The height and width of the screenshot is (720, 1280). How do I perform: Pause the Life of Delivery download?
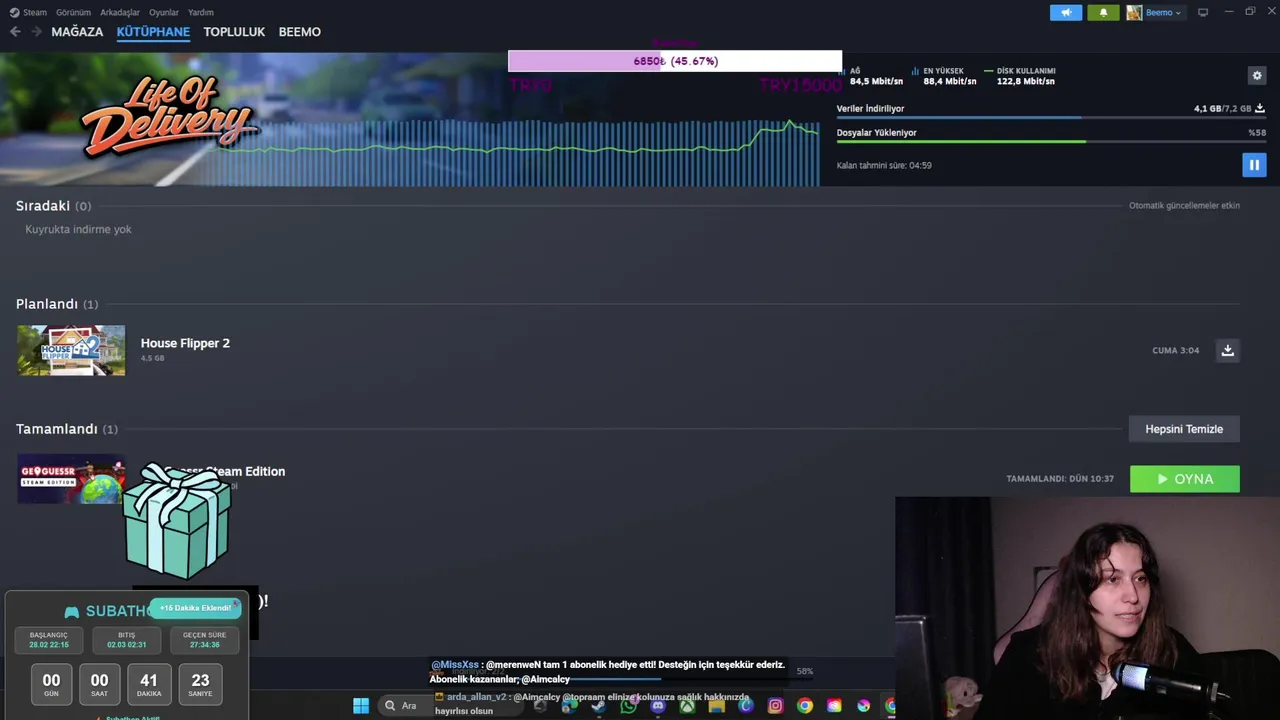point(1254,165)
